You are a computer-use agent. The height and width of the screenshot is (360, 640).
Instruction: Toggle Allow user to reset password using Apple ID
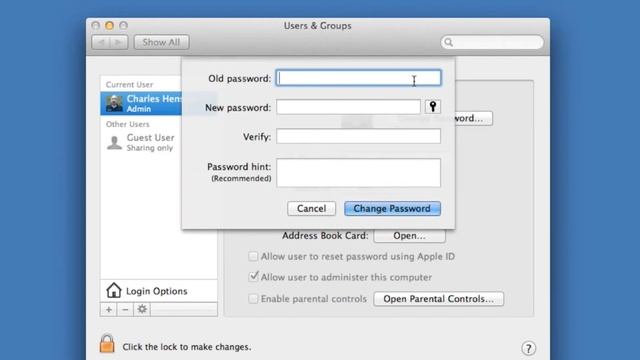point(253,256)
